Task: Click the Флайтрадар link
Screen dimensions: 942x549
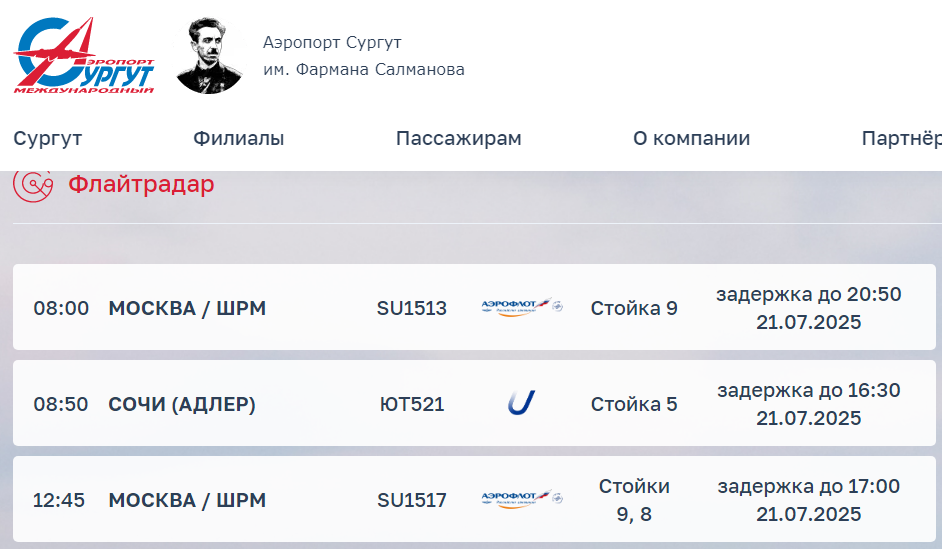Action: (x=141, y=184)
